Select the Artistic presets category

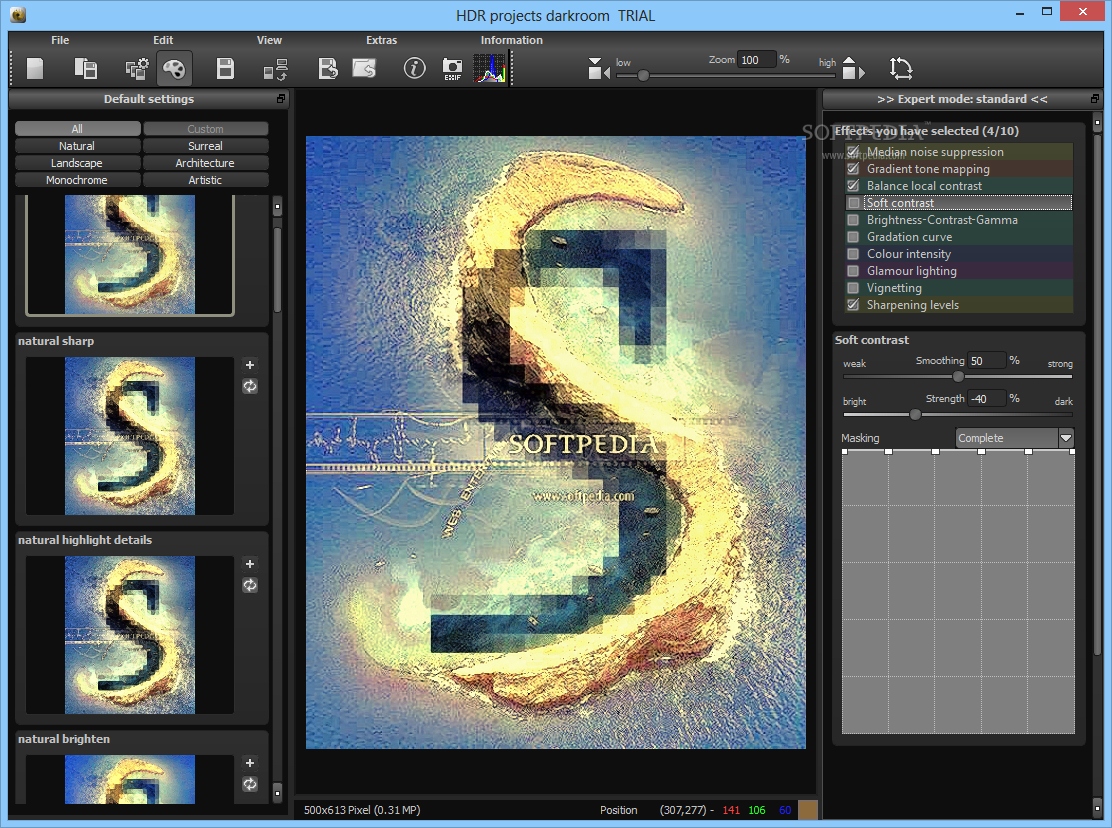pos(206,180)
